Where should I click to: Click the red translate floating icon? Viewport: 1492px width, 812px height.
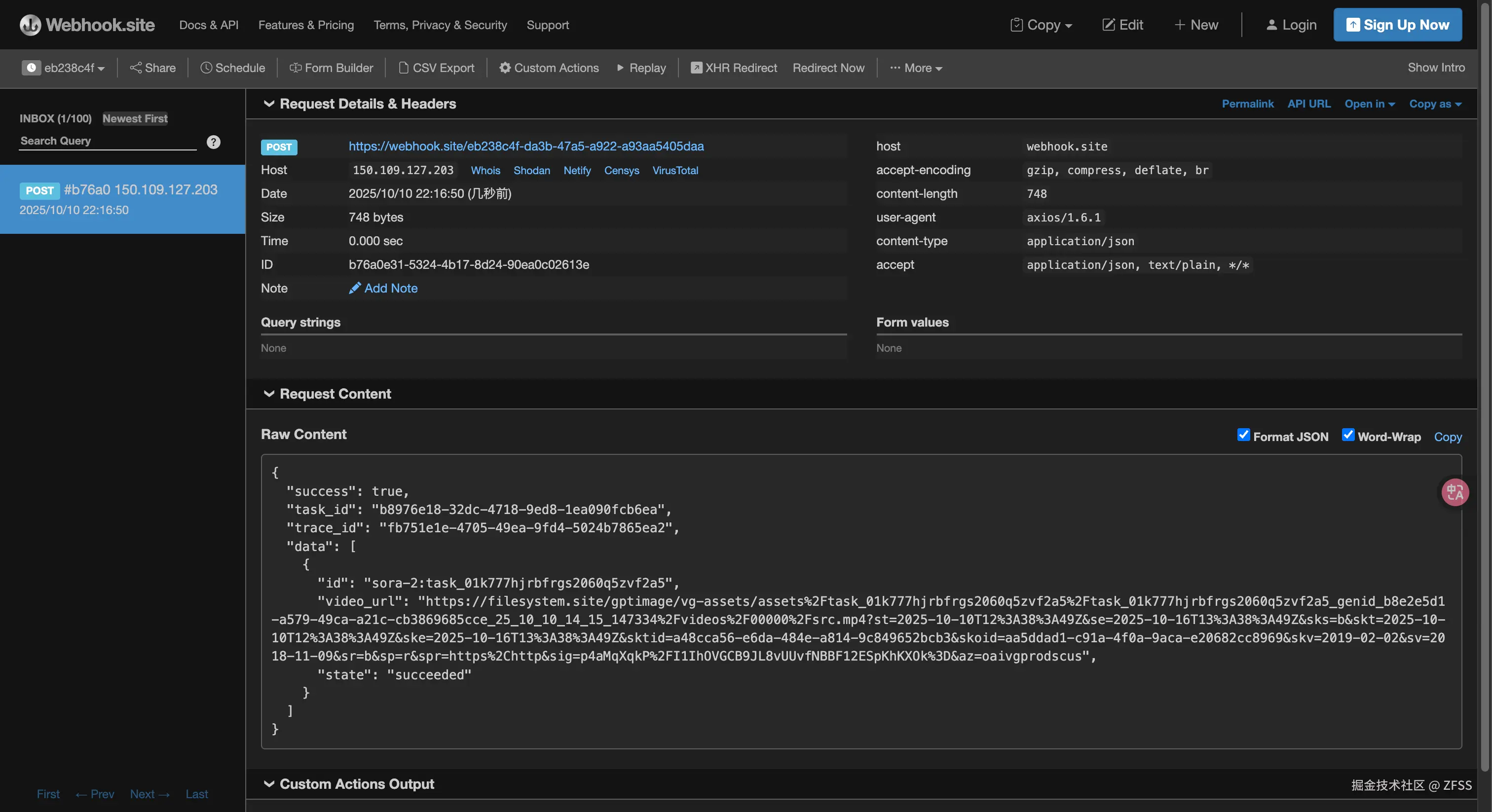click(1455, 492)
